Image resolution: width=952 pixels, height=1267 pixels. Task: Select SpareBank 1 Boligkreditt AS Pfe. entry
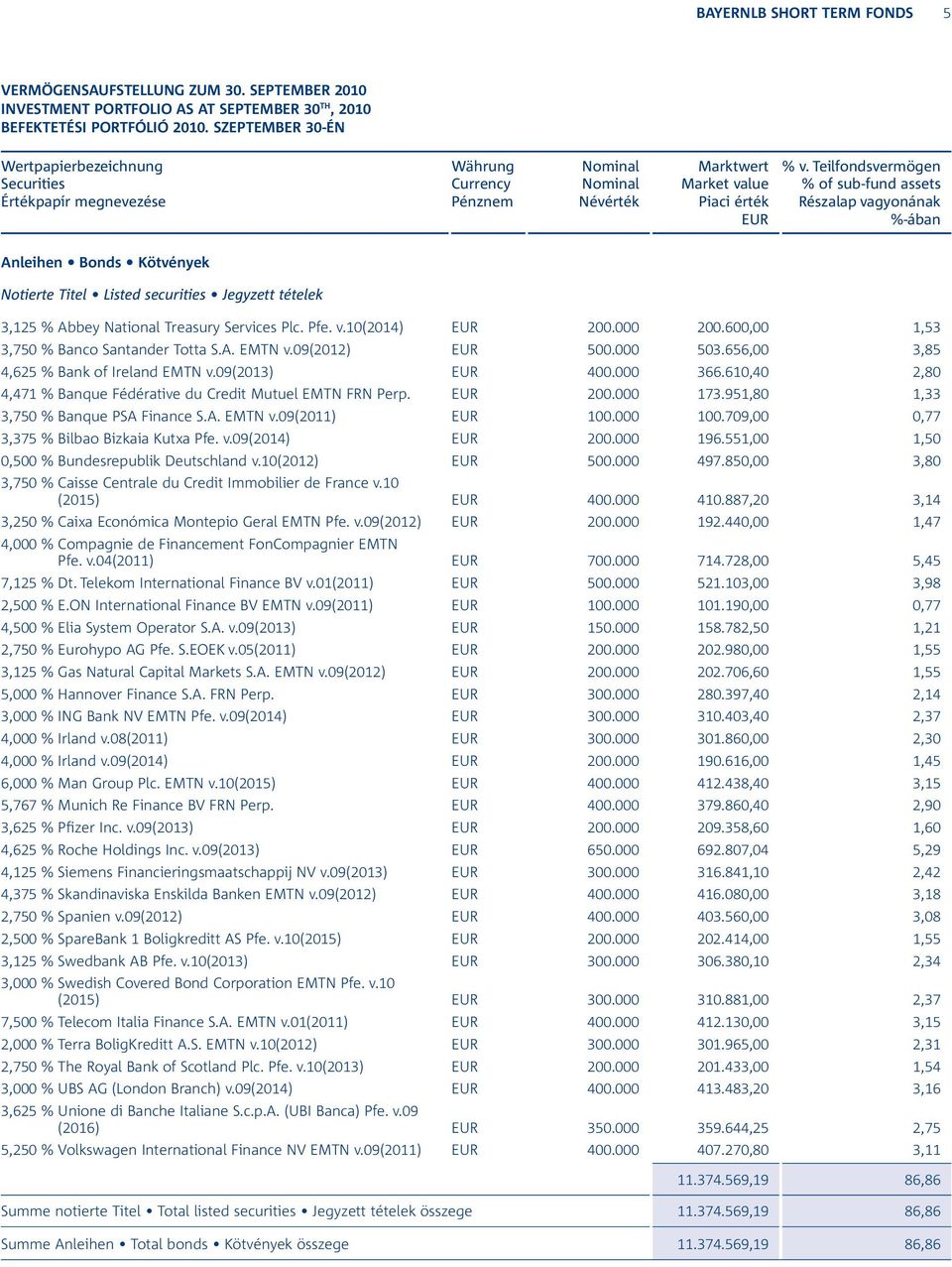[x=171, y=939]
